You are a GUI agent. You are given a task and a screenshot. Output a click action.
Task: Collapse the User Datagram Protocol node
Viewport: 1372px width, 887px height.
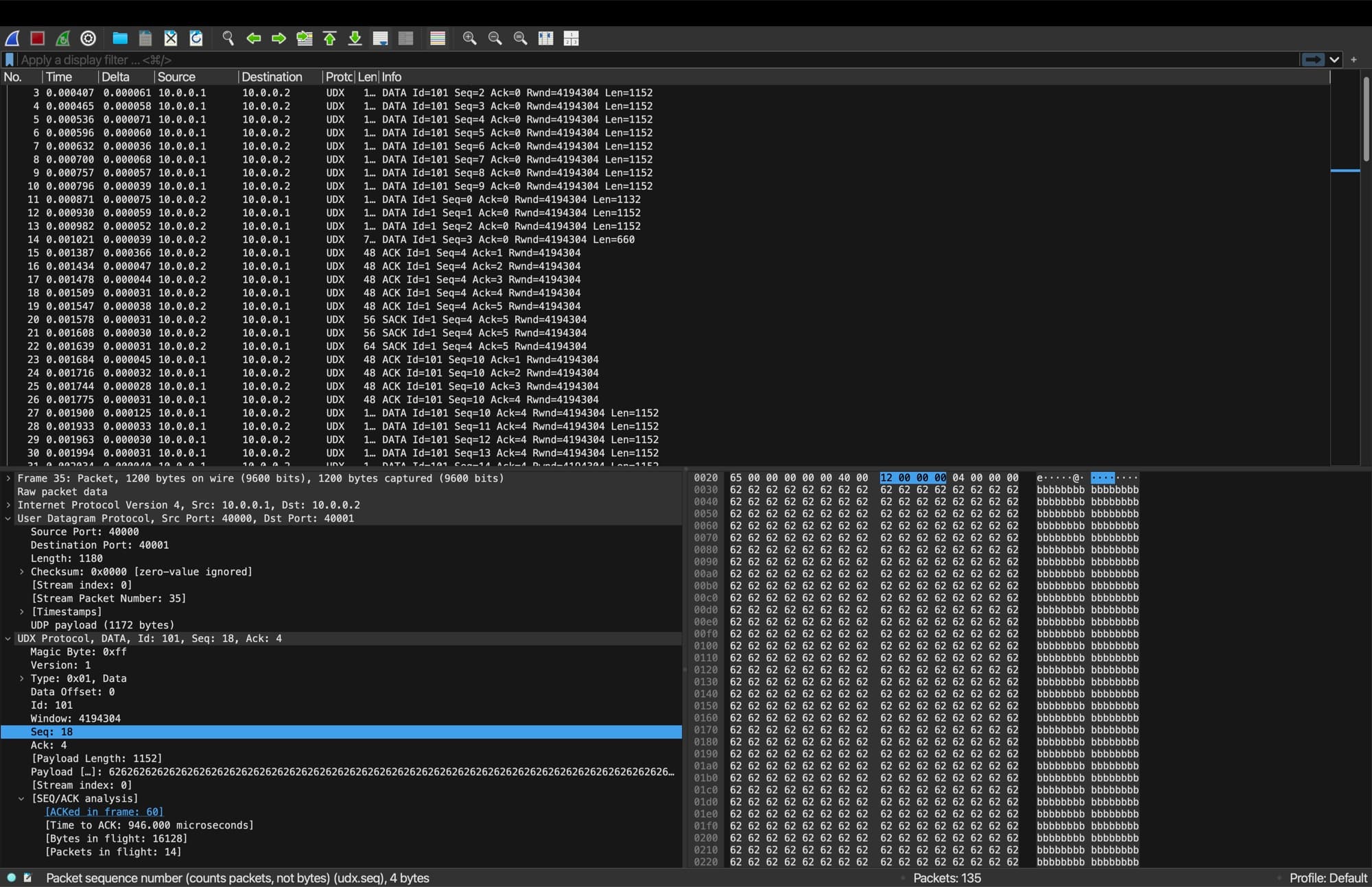coord(8,519)
